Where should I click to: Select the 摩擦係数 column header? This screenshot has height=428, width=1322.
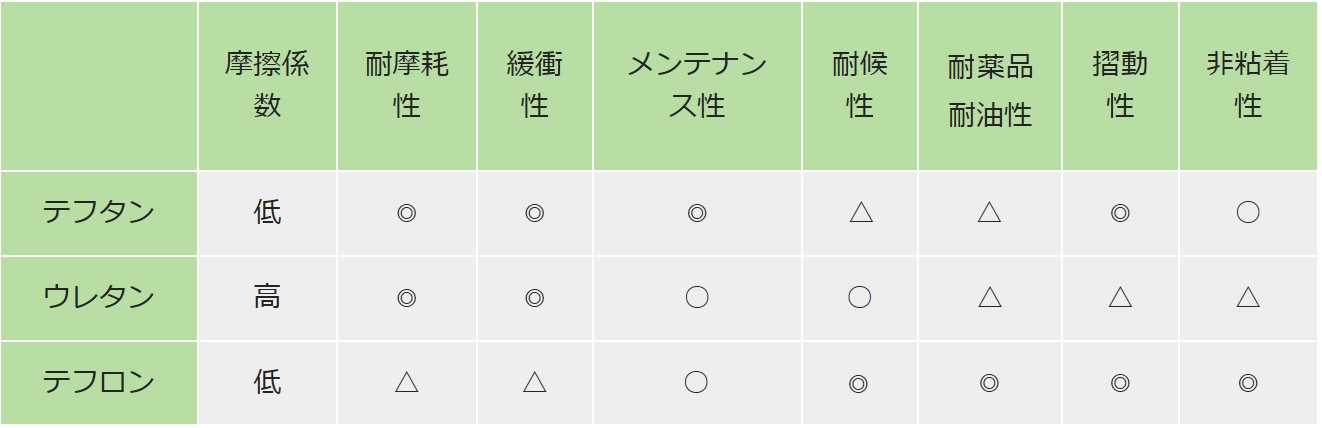point(267,85)
